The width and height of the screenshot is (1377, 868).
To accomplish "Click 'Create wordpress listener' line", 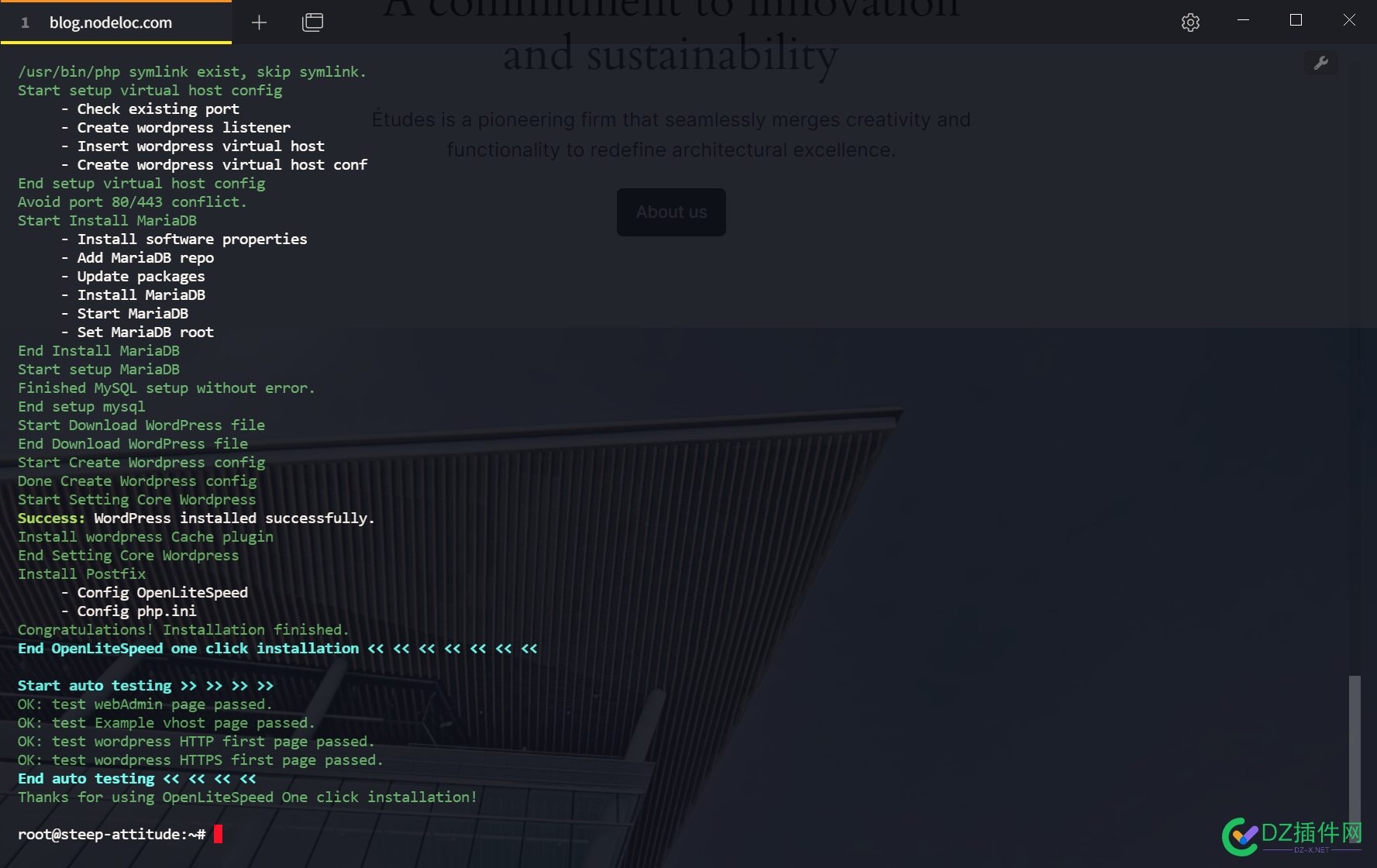I will pos(176,128).
